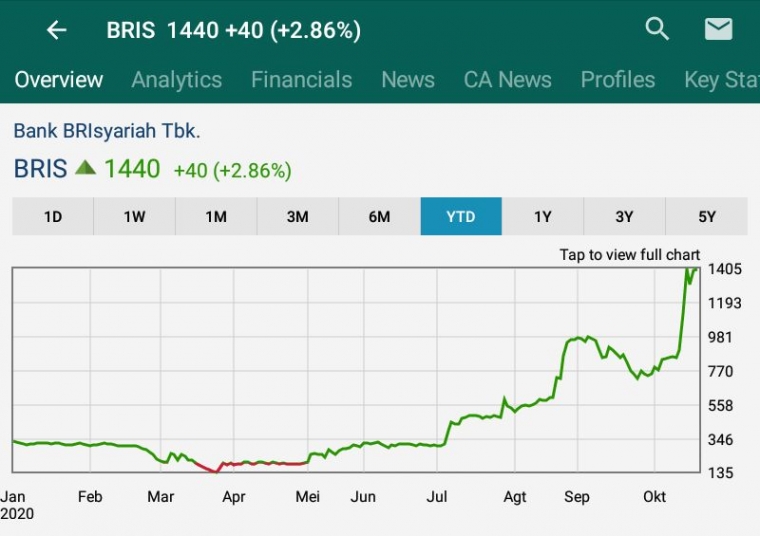Tap the Sep axis label
The width and height of the screenshot is (760, 536).
click(x=577, y=497)
